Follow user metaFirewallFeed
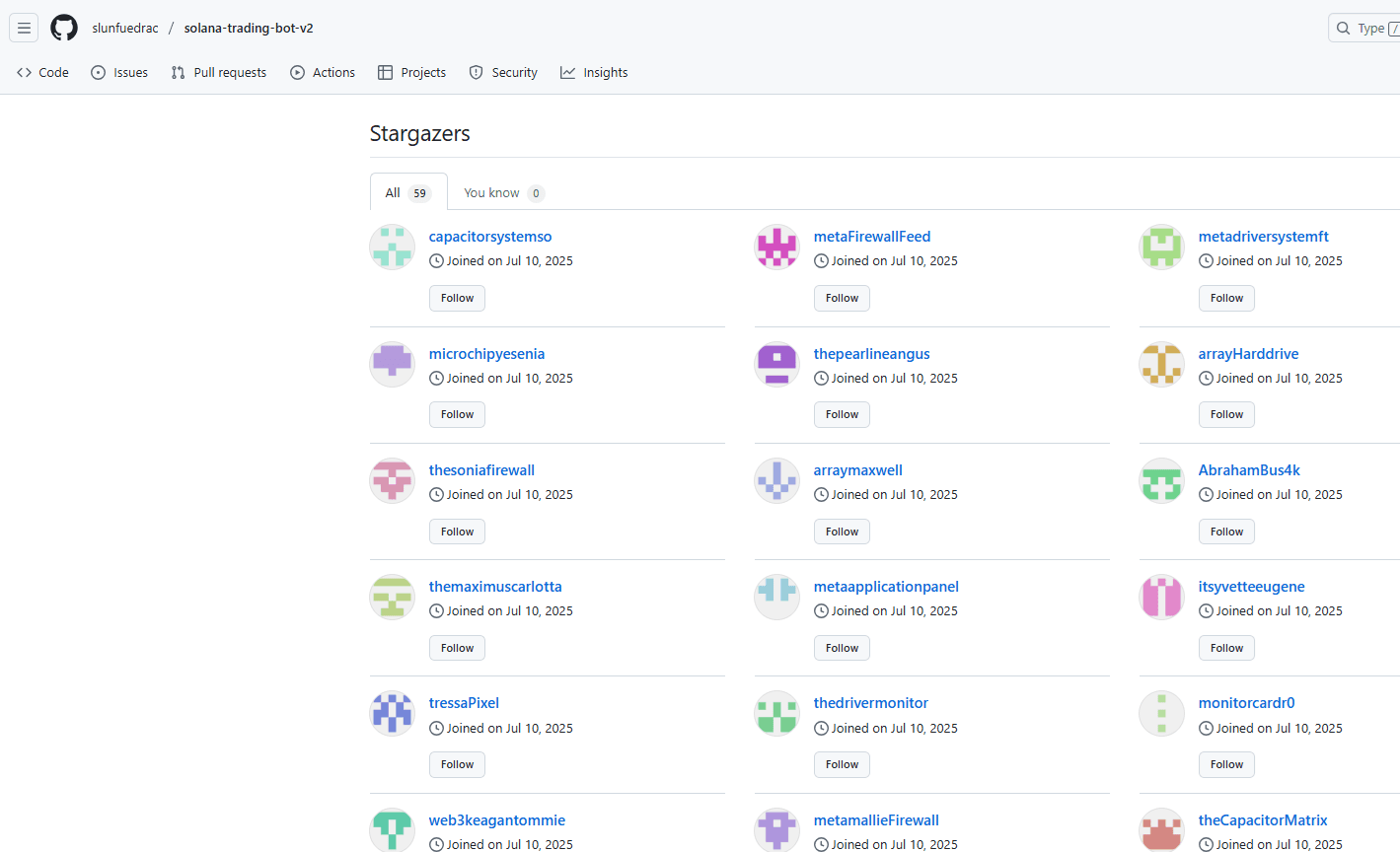 (843, 298)
